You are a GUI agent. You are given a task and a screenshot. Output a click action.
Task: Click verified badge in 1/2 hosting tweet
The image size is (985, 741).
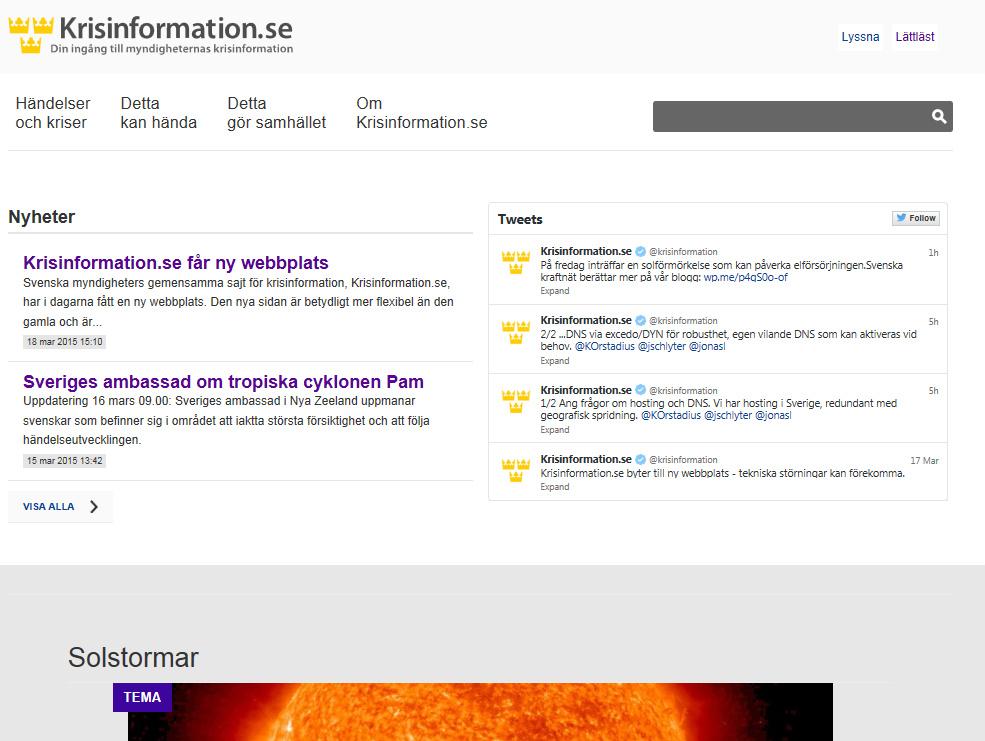tap(640, 390)
